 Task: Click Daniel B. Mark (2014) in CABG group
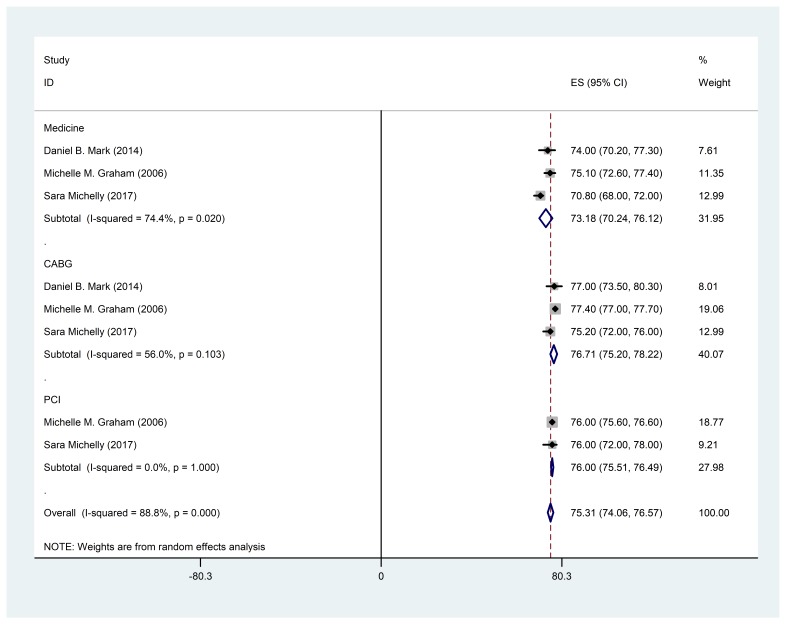(93, 287)
